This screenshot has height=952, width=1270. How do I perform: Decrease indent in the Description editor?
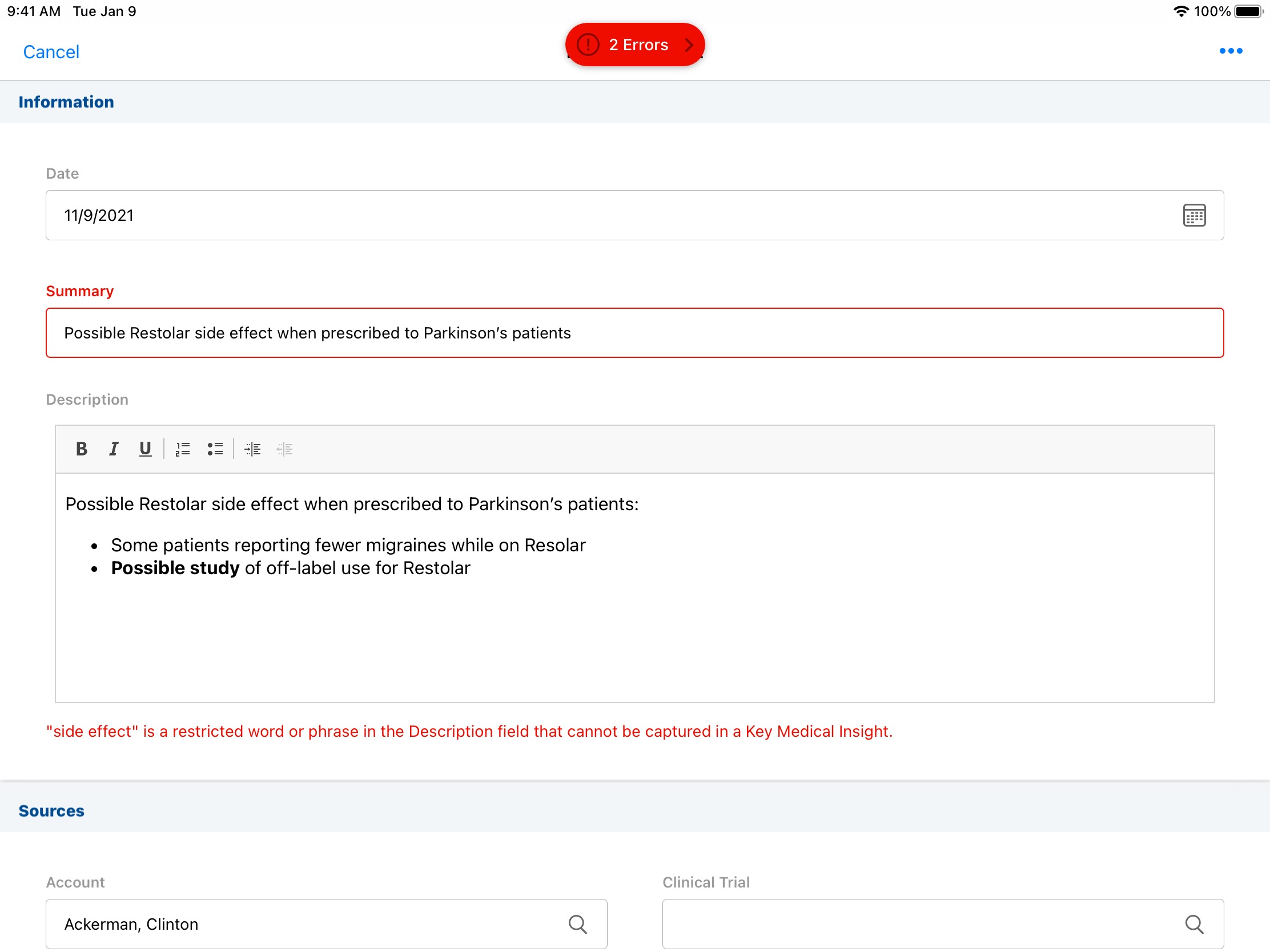(285, 449)
